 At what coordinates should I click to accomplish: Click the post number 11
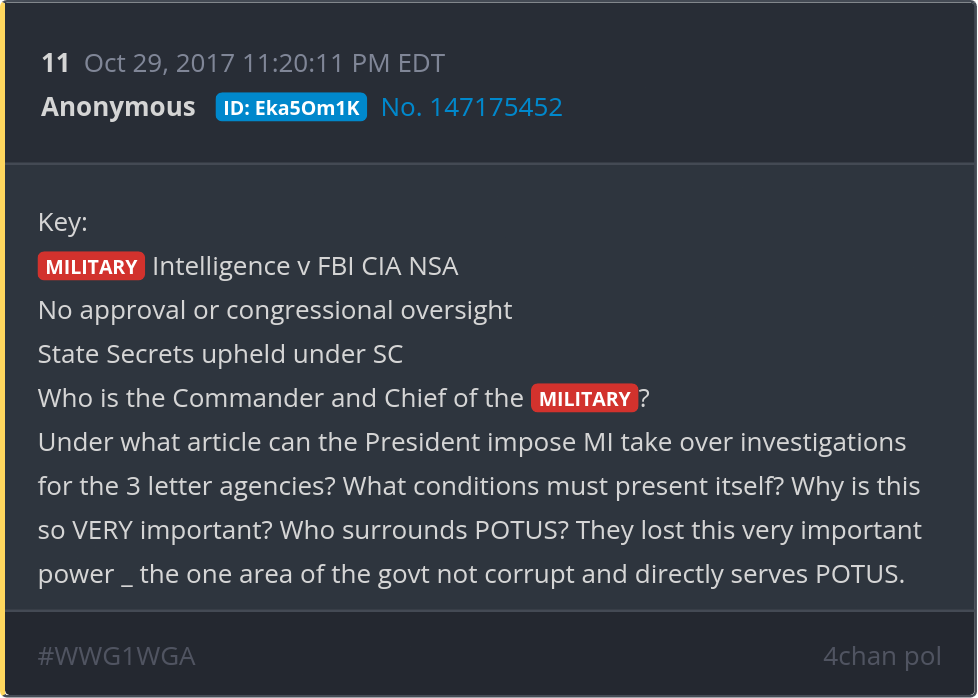click(55, 64)
